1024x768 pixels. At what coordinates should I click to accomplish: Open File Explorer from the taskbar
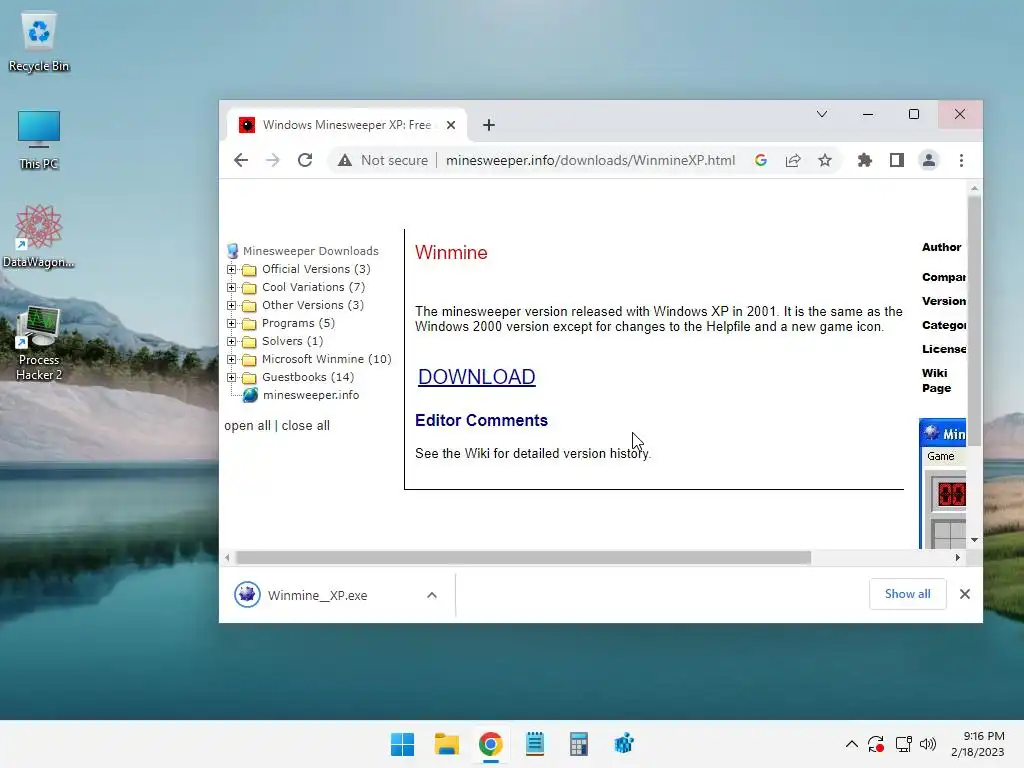[447, 744]
